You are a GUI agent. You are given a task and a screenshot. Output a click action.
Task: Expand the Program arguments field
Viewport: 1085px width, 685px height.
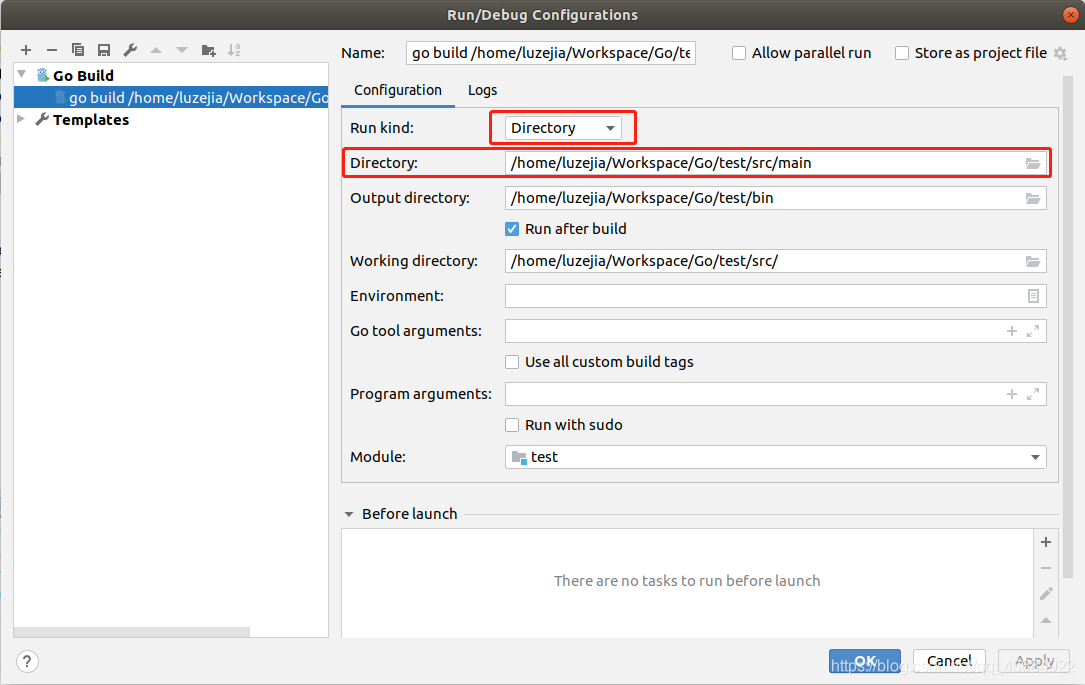pos(1033,394)
